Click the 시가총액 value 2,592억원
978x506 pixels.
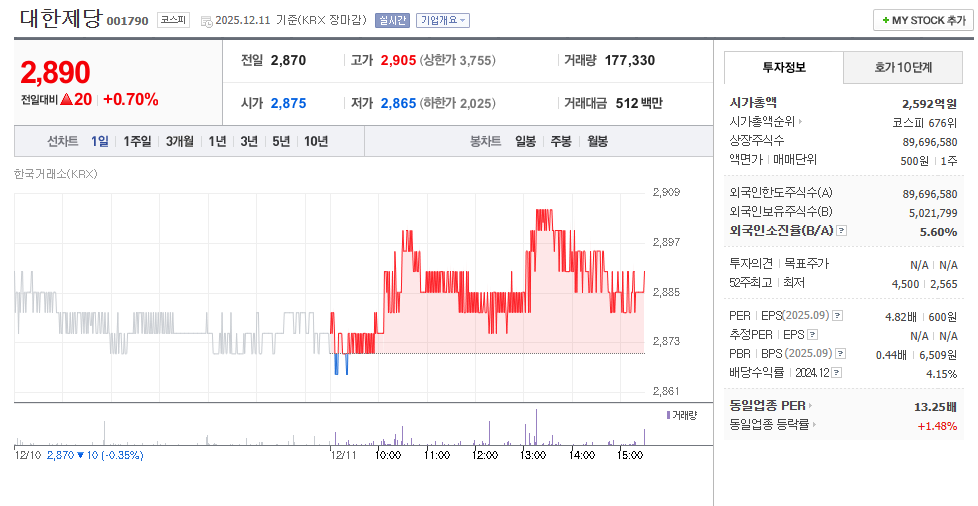point(929,104)
